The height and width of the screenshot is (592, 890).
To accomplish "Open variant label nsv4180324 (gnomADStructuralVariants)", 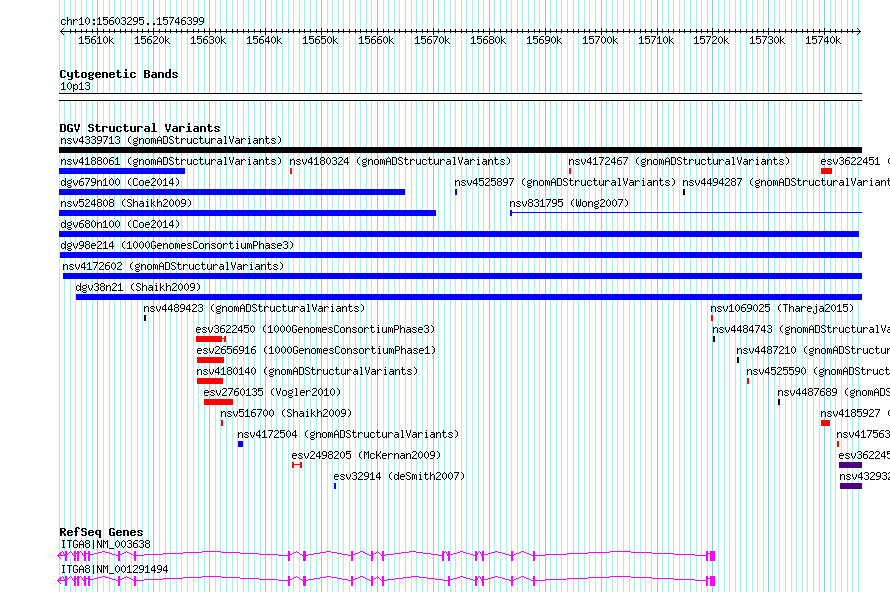I will tap(400, 161).
